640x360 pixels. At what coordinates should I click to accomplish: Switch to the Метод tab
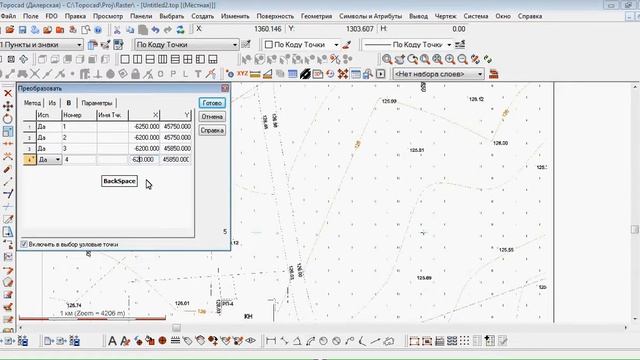32,103
